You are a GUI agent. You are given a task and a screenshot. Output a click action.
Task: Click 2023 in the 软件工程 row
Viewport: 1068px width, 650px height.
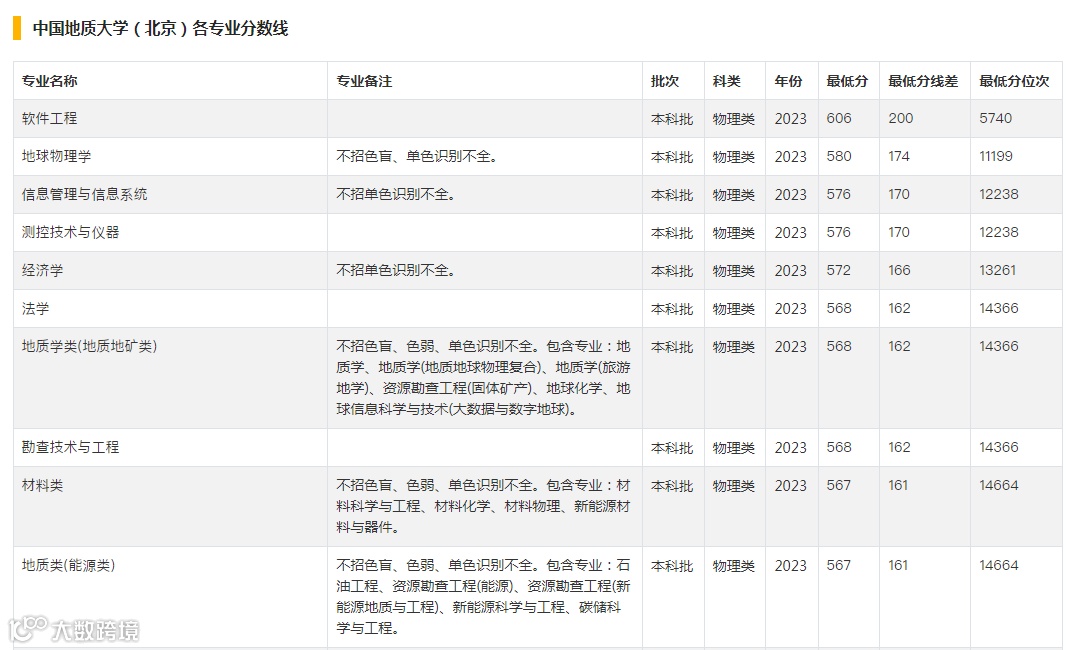click(x=791, y=119)
